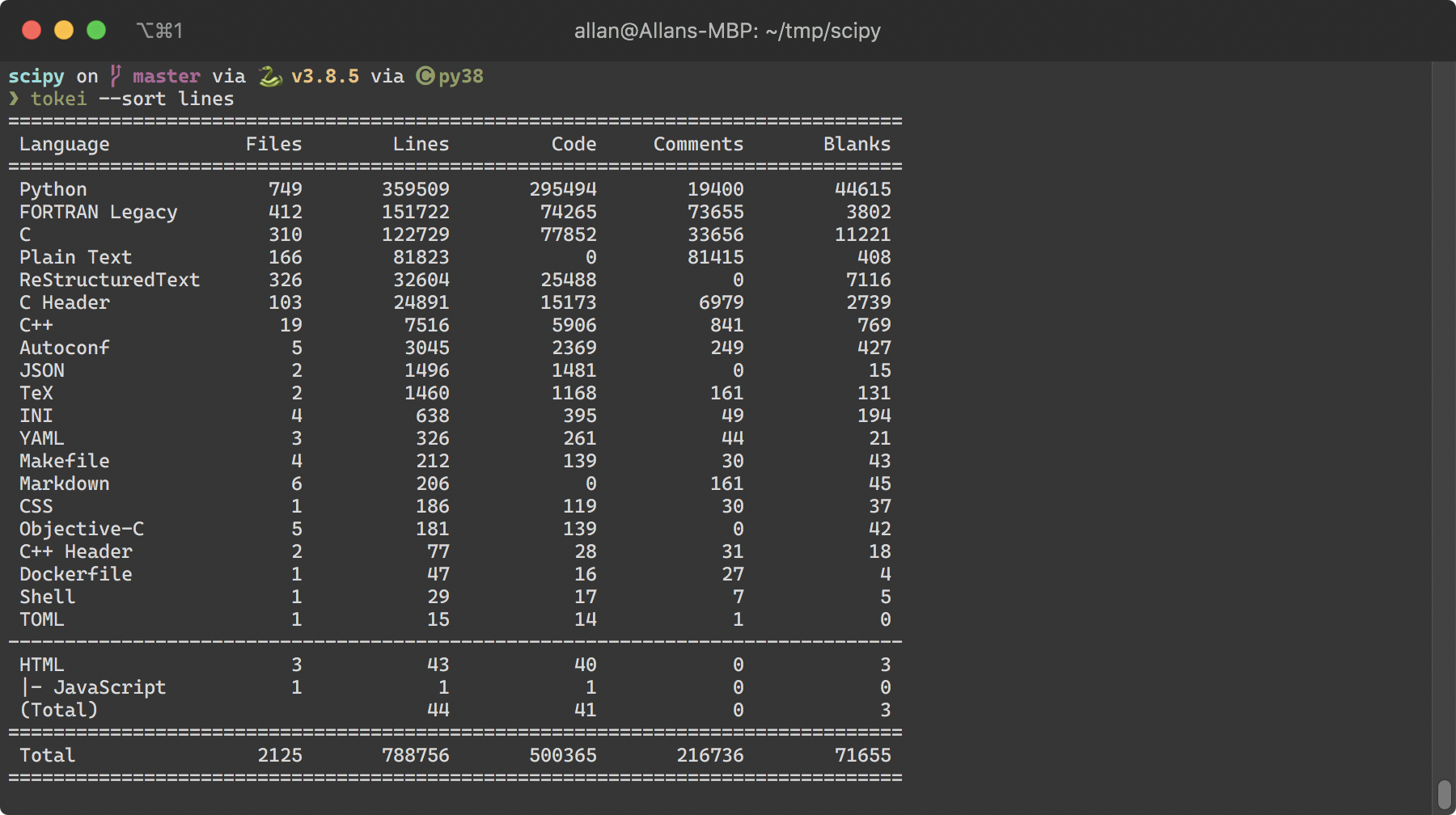
Task: Click Python's lines value 359509
Action: [x=416, y=189]
